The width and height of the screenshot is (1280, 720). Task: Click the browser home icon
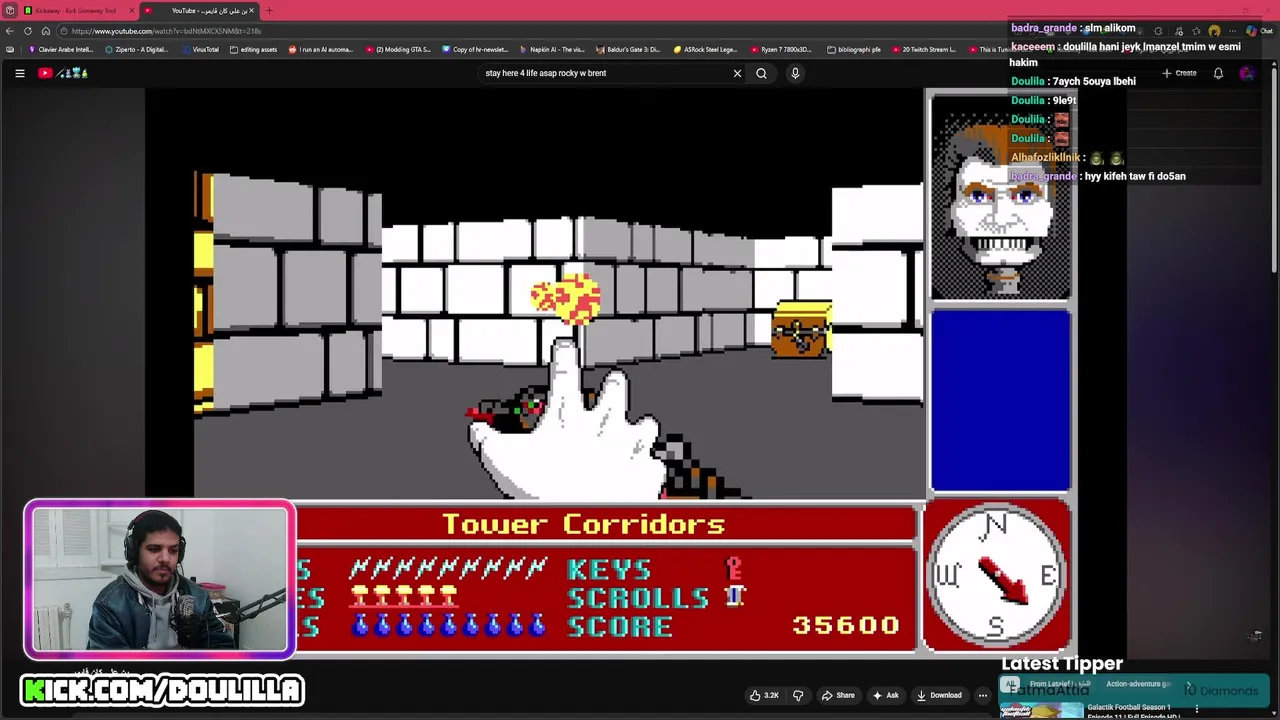45,31
